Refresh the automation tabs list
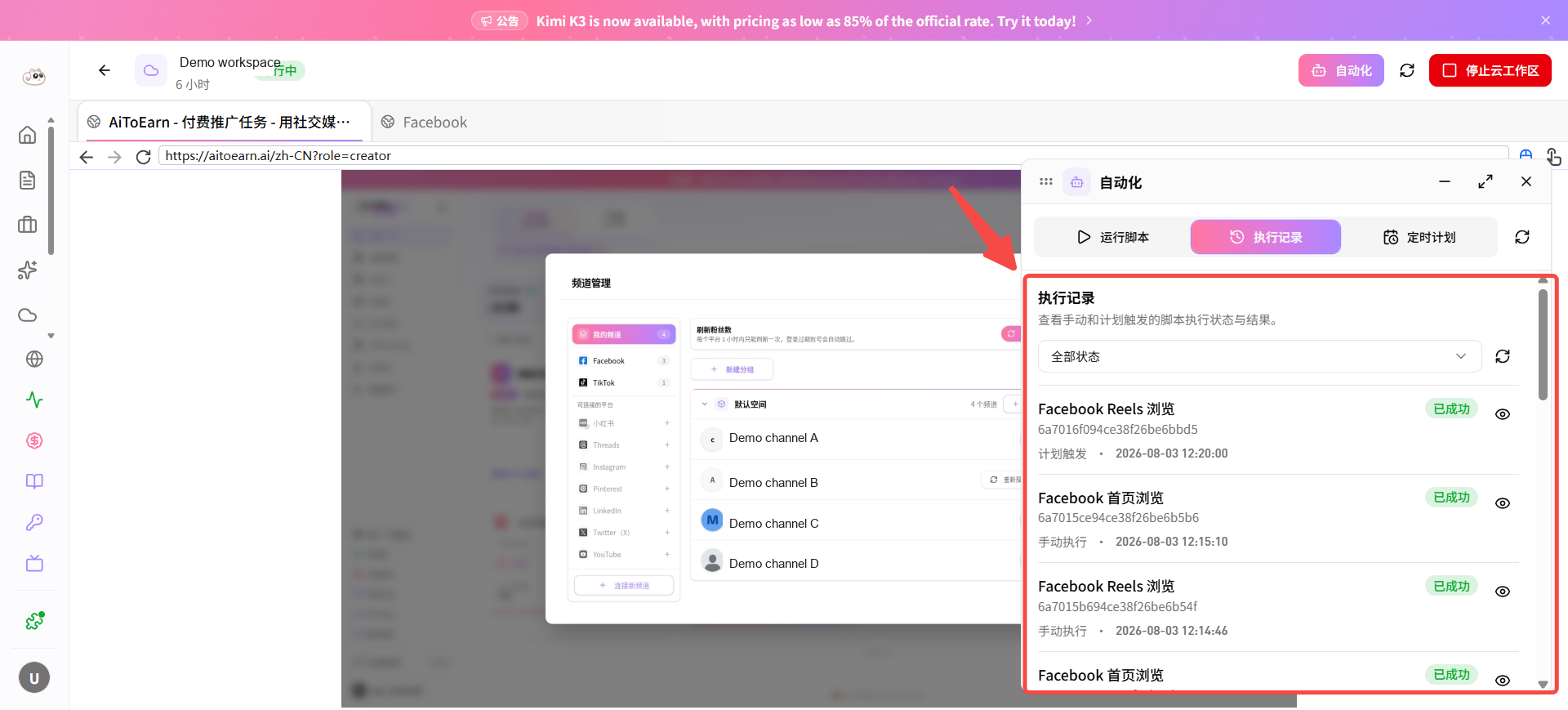 pyautogui.click(x=1522, y=237)
